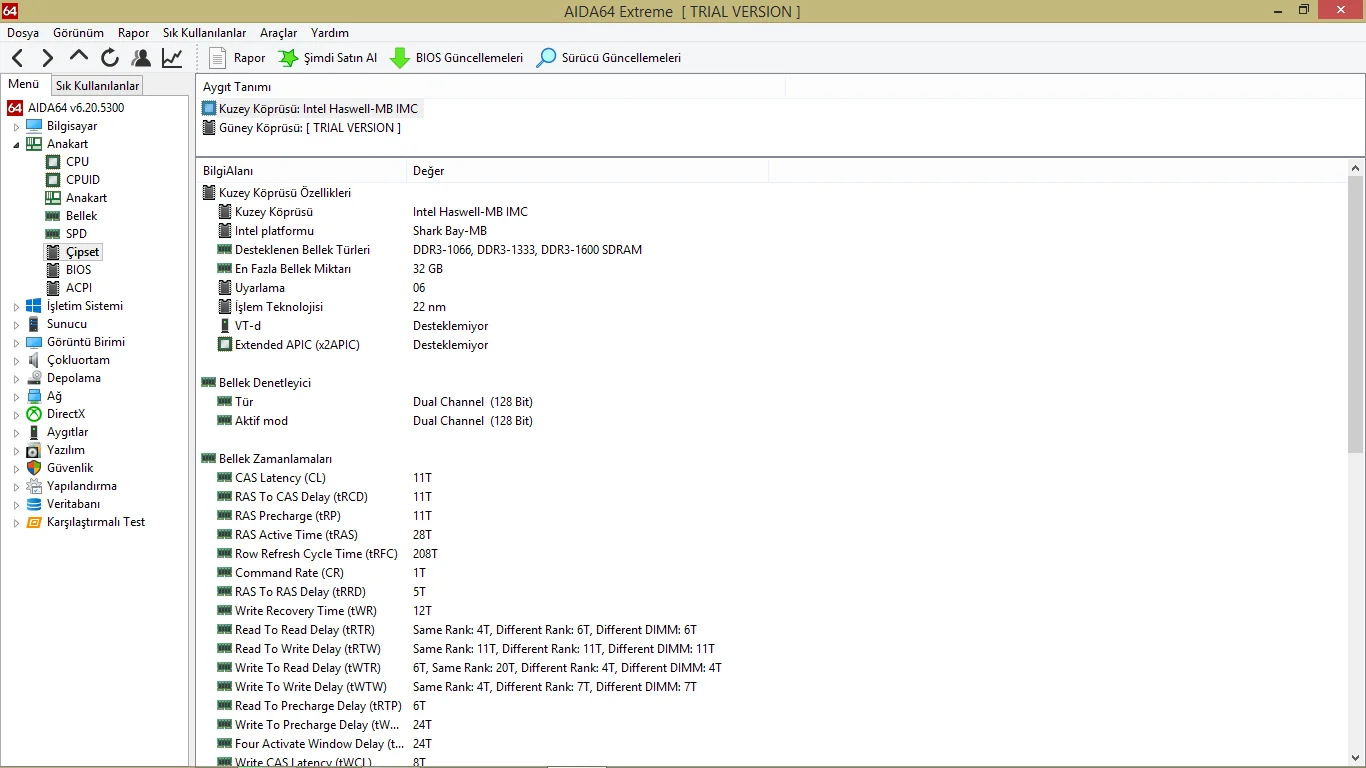1366x768 pixels.
Task: Select Kuzey Köprüsü: Intel Haswell-MB IMC device
Action: pyautogui.click(x=310, y=109)
